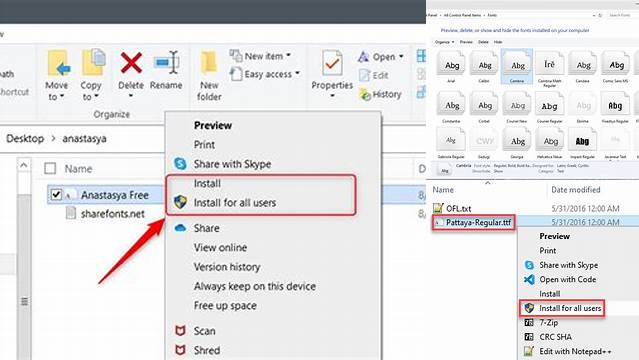Choose Install for all users beside Anastasya file

pyautogui.click(x=235, y=202)
